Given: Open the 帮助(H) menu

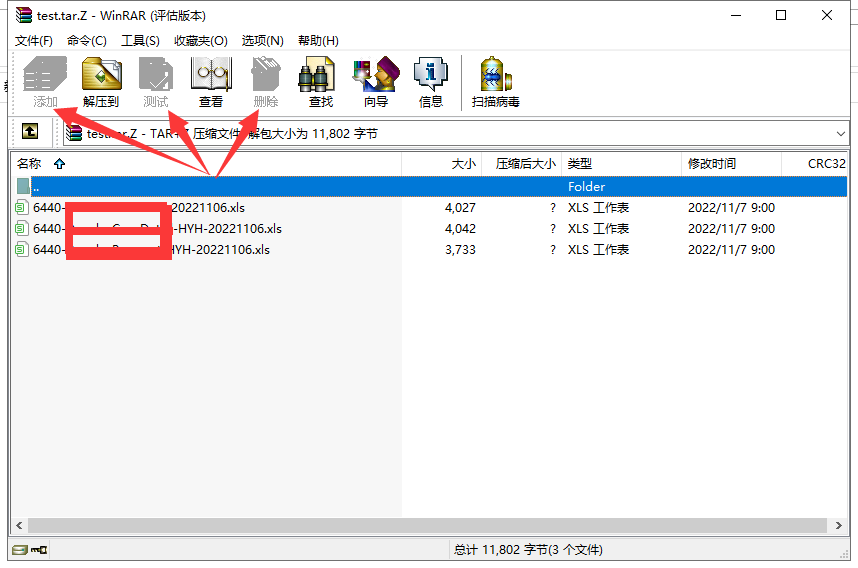Looking at the screenshot, I should [318, 40].
